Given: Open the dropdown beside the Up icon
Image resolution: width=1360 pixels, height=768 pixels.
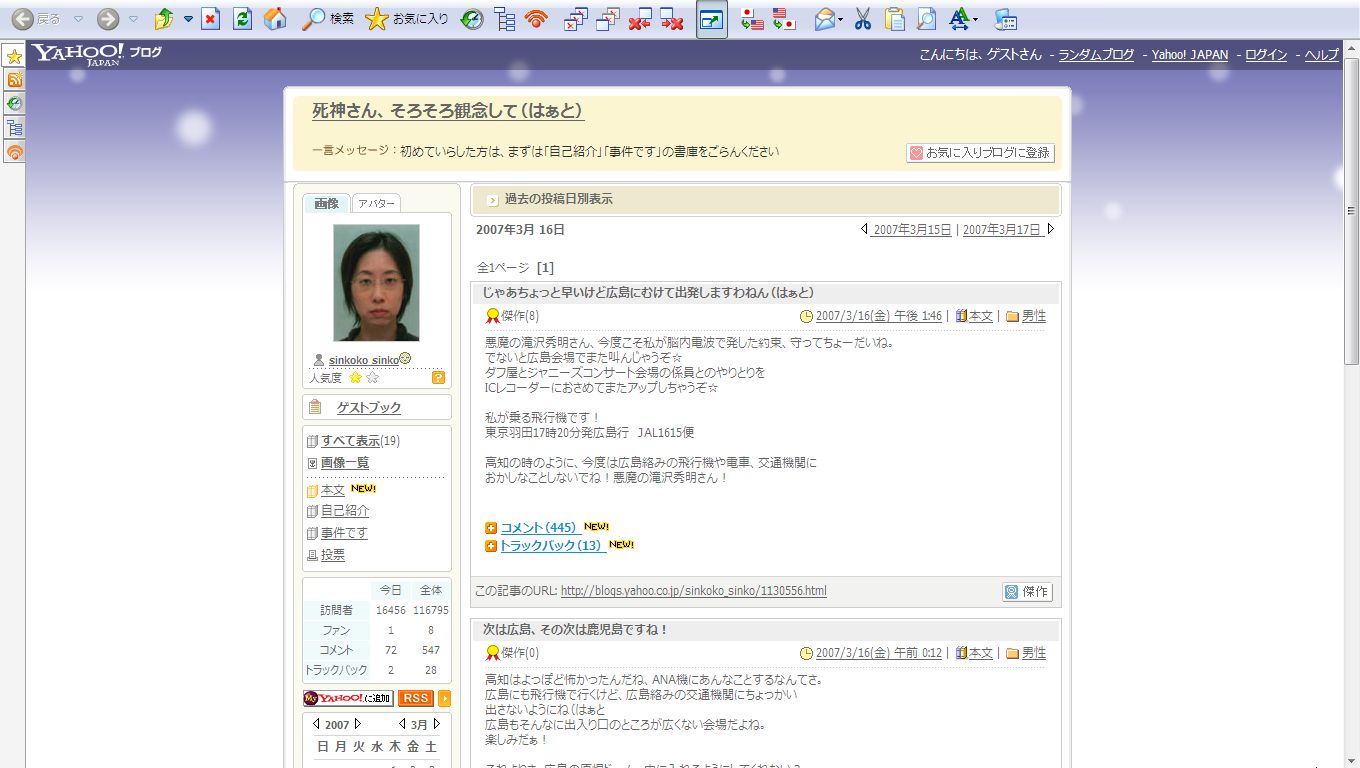Looking at the screenshot, I should 187,19.
